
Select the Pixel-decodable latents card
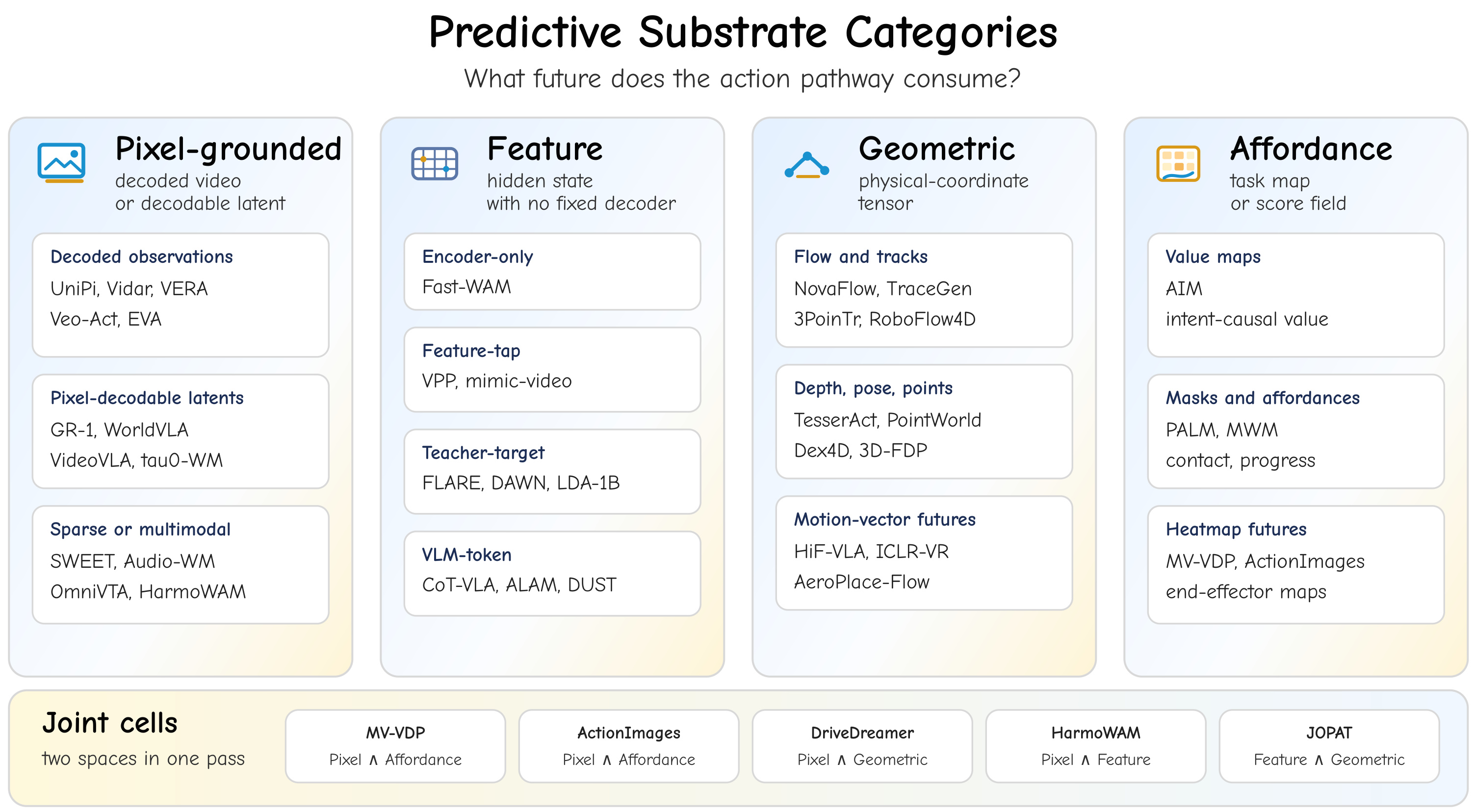(181, 431)
